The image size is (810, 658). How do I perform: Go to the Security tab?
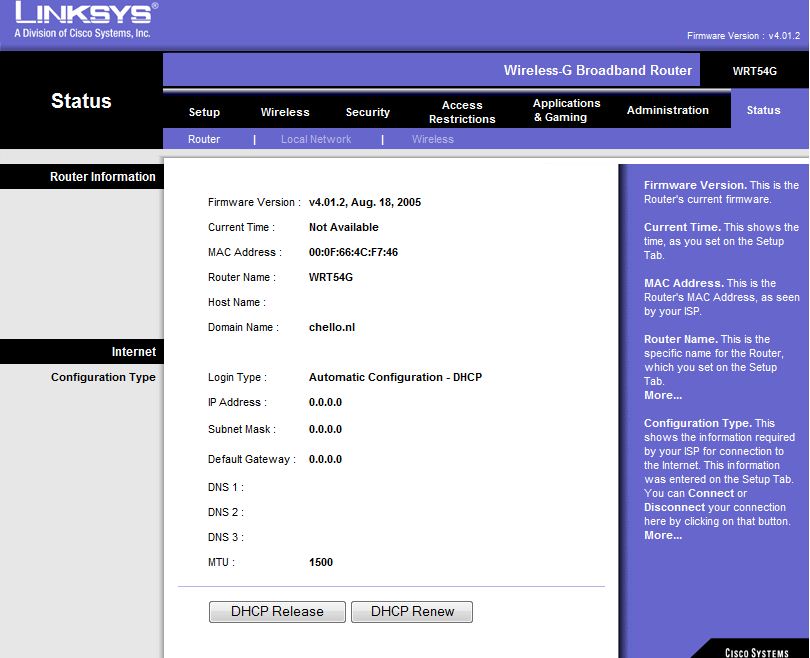tap(367, 112)
